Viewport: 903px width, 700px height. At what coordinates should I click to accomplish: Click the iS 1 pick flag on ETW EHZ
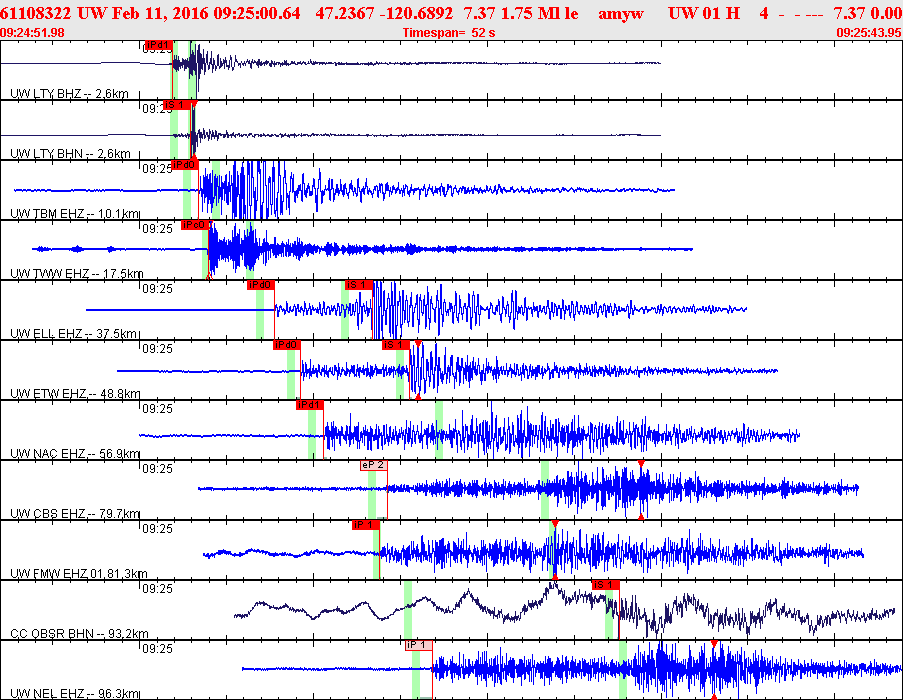click(x=396, y=344)
